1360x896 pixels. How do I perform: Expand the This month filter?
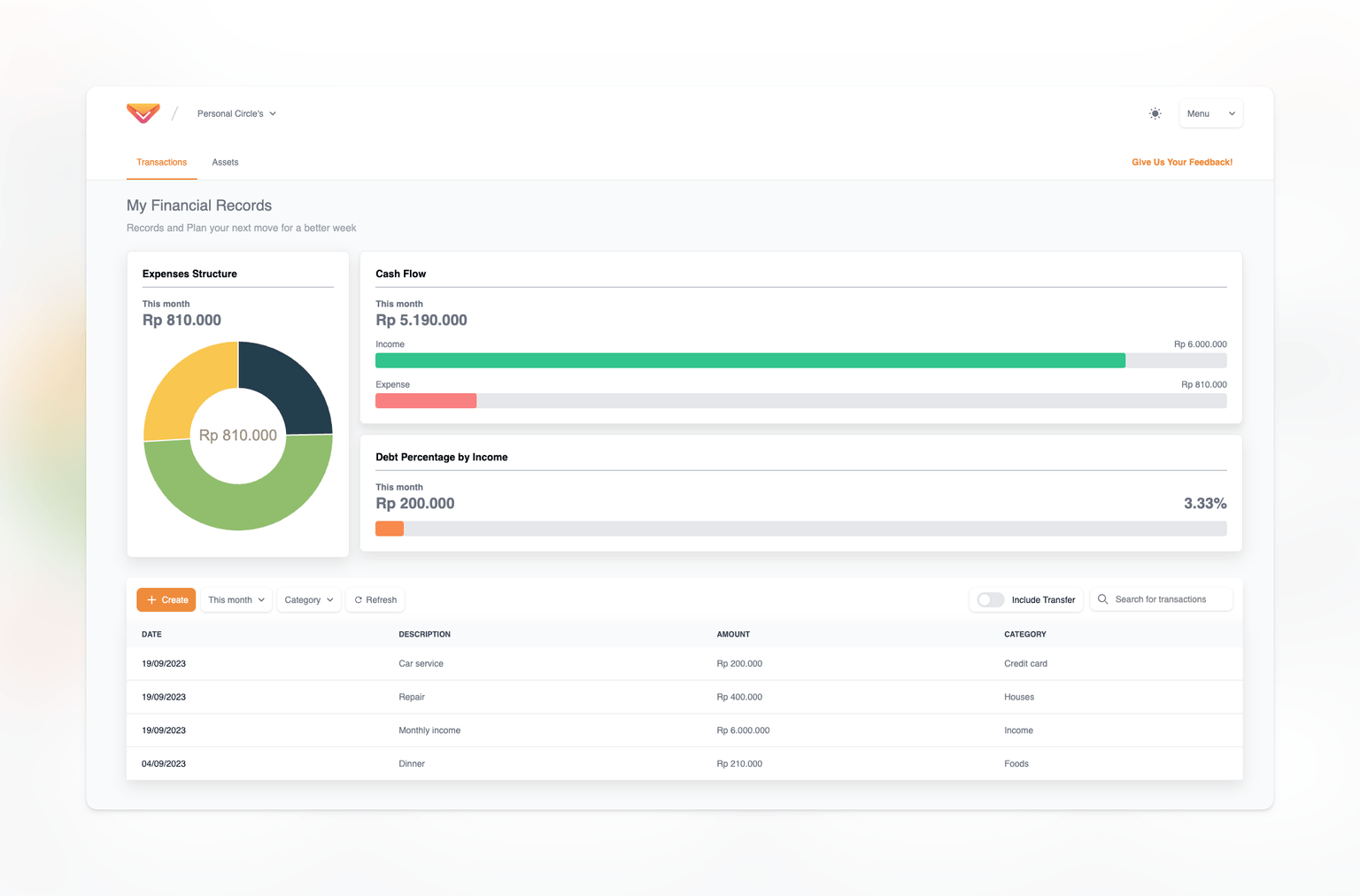pos(236,599)
